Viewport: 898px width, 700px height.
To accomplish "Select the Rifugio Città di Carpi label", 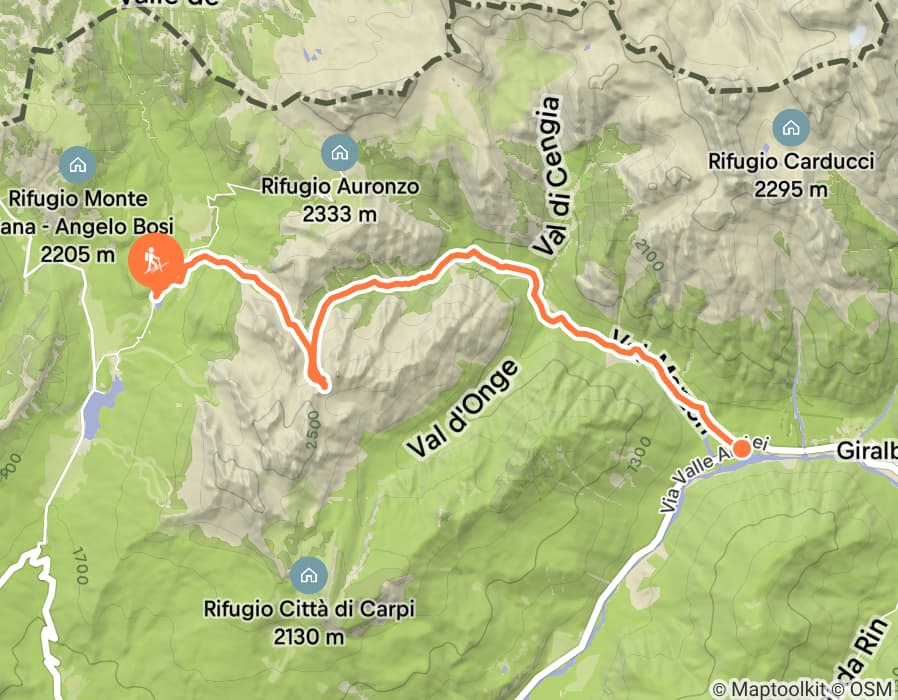I will (309, 622).
